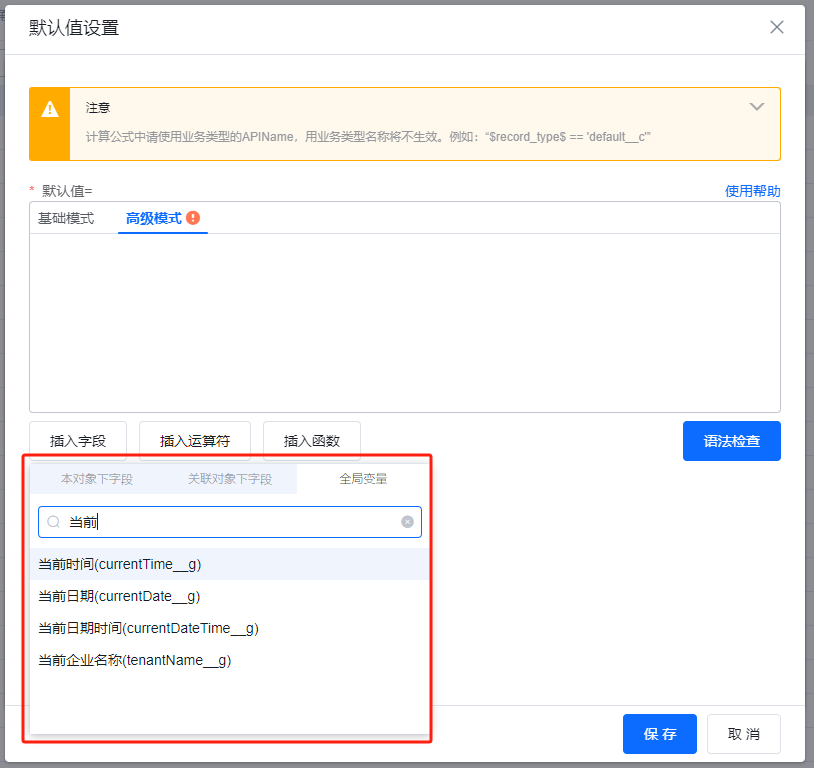Click the 取消 button
Screen dimensions: 814x768
tap(743, 734)
